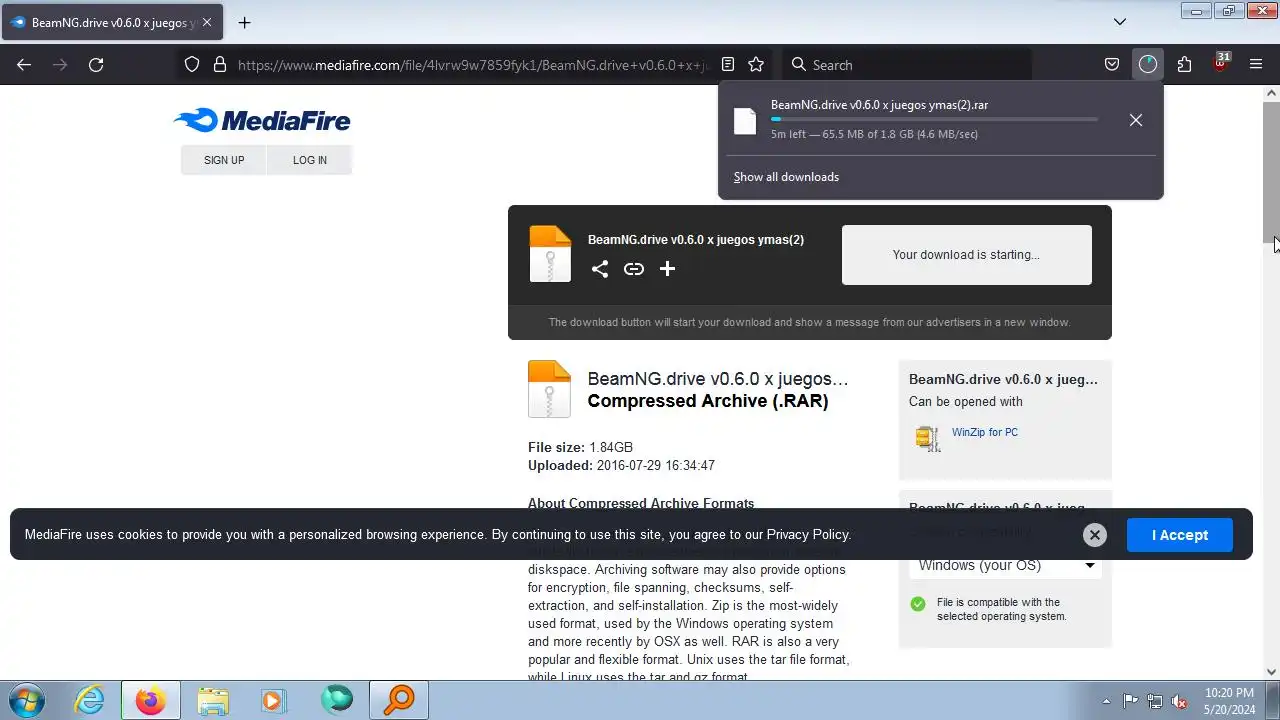Open the extensions puzzle icon

[x=1184, y=64]
